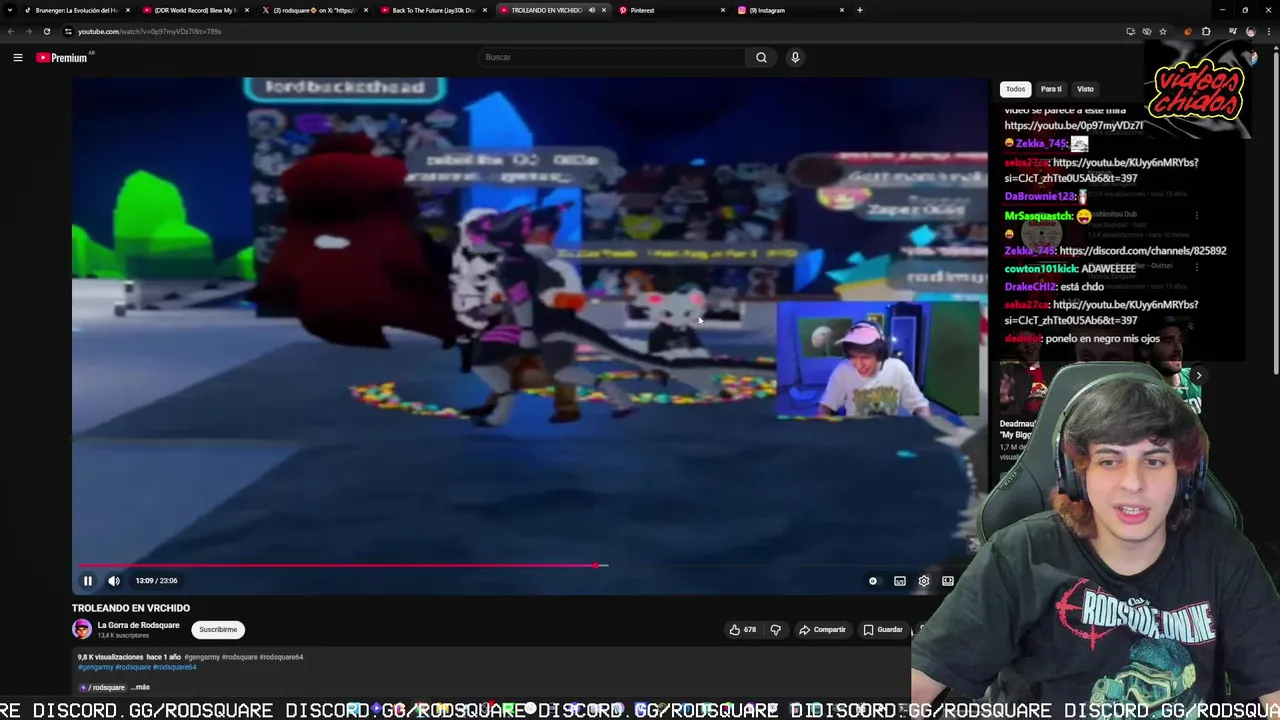Go forward with the browser forward arrow

29,31
